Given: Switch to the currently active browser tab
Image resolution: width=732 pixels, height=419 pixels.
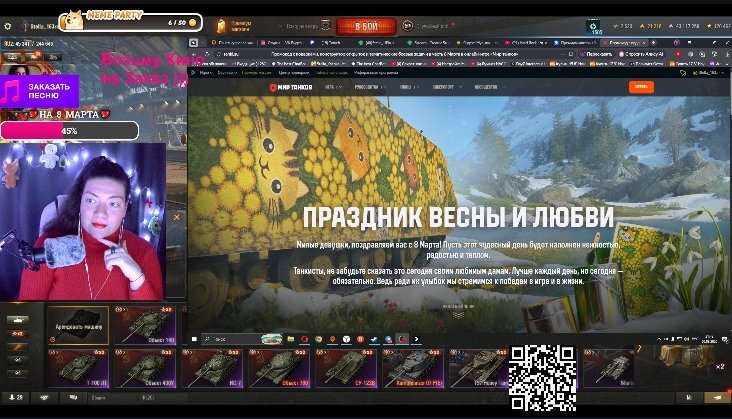Looking at the screenshot, I should click(624, 43).
